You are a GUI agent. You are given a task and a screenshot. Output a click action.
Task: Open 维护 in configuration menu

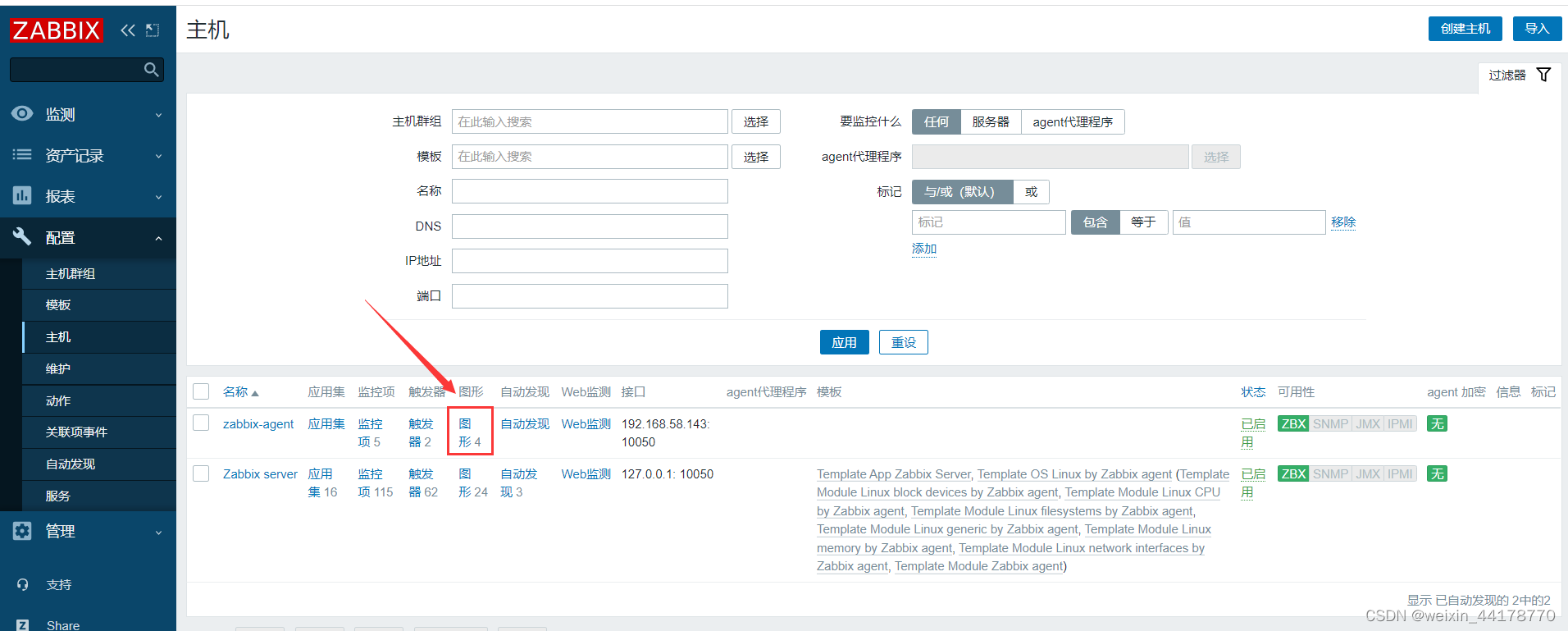pyautogui.click(x=100, y=369)
